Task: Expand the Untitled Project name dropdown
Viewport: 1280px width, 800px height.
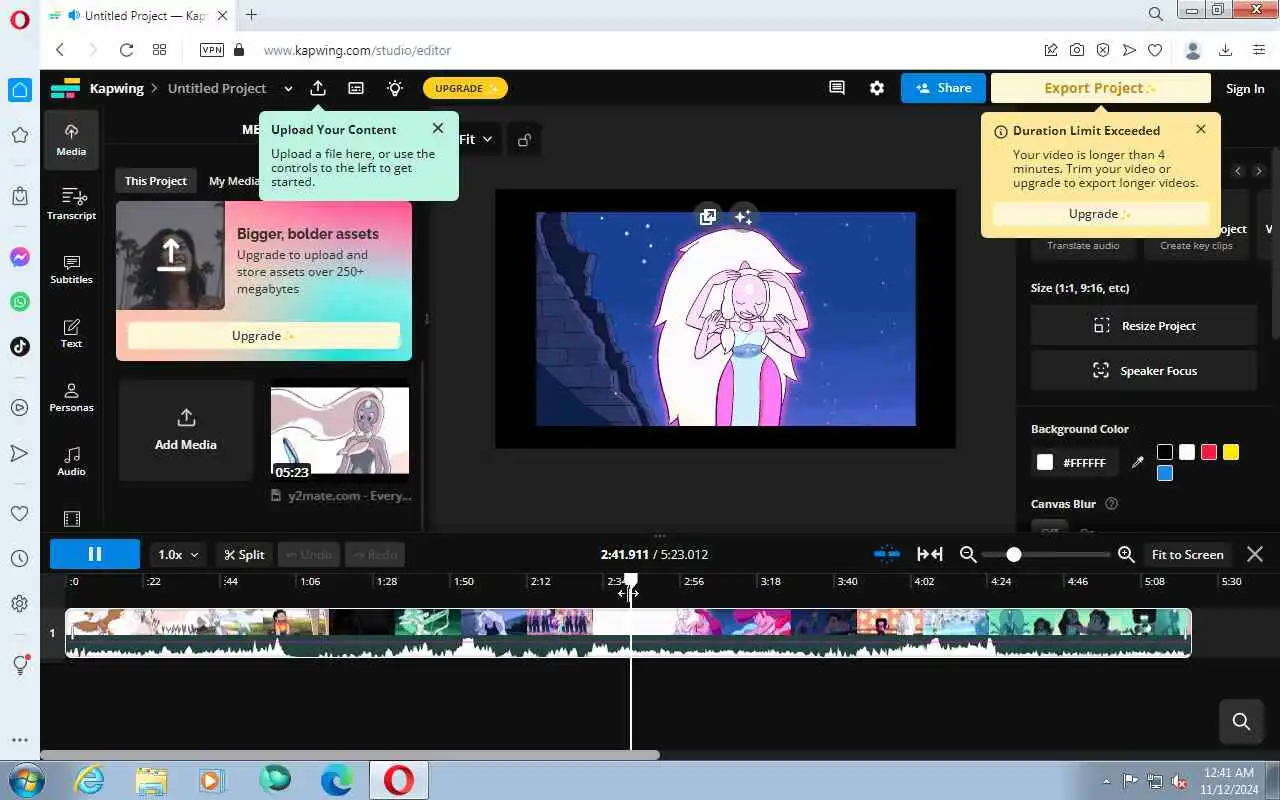Action: tap(288, 89)
